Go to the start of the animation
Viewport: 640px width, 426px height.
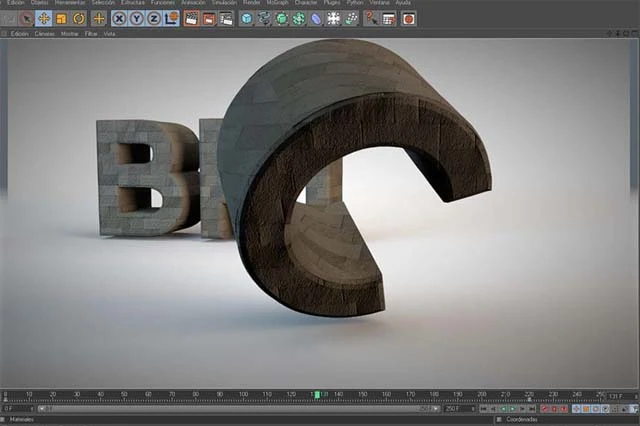(484, 408)
